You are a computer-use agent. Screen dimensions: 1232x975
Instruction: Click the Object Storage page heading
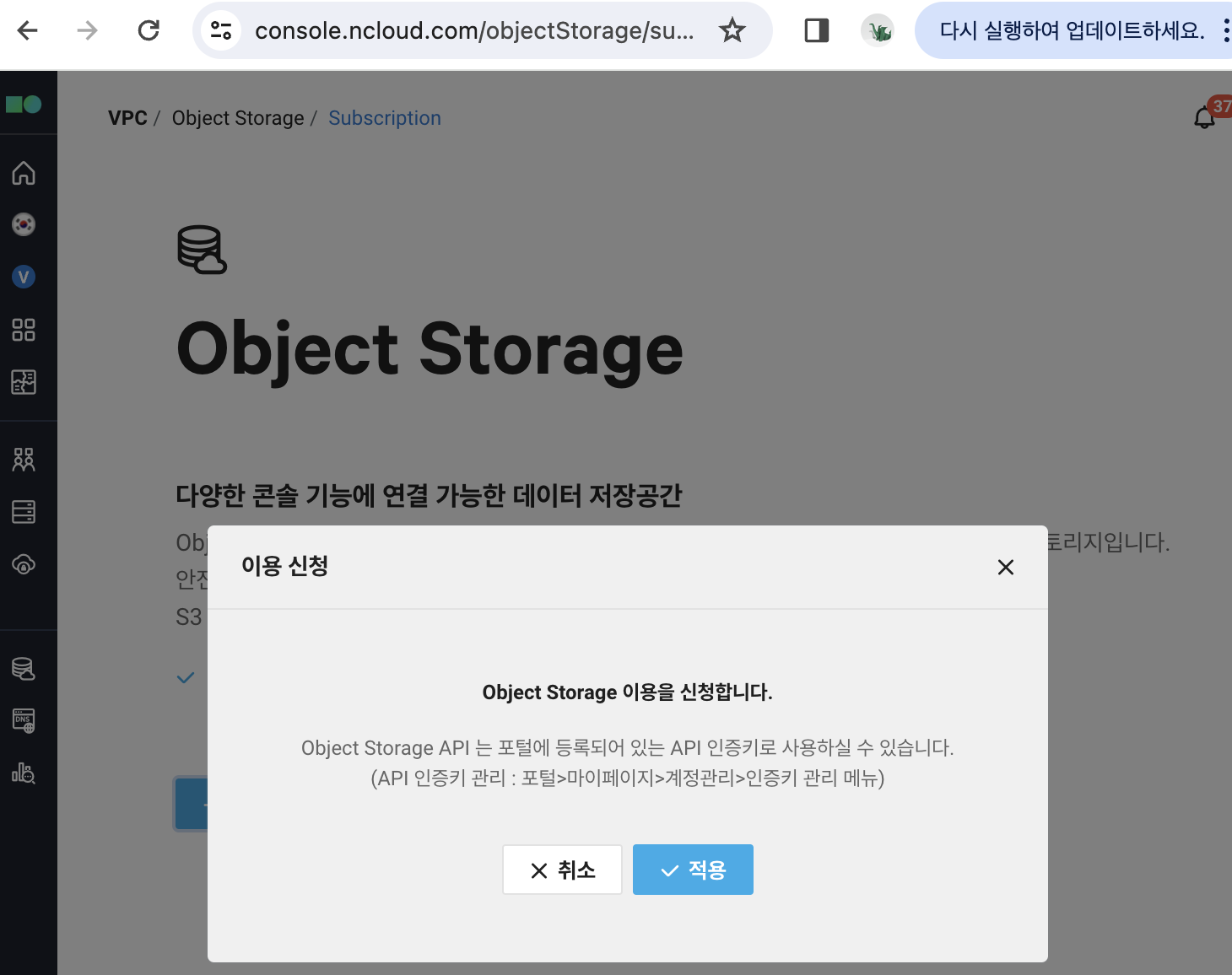430,351
